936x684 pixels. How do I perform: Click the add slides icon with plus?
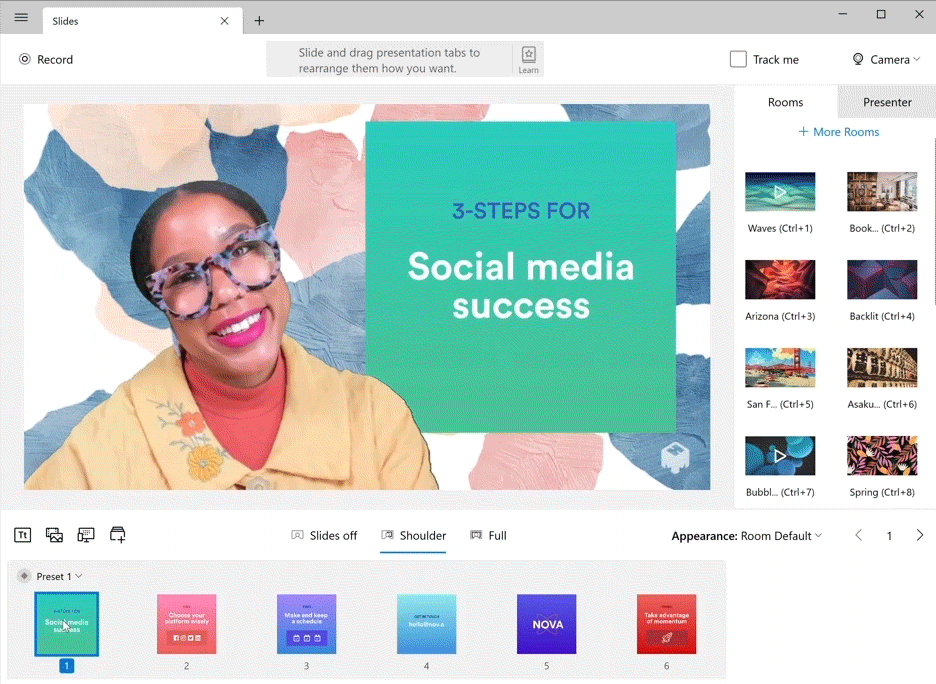pyautogui.click(x=118, y=535)
